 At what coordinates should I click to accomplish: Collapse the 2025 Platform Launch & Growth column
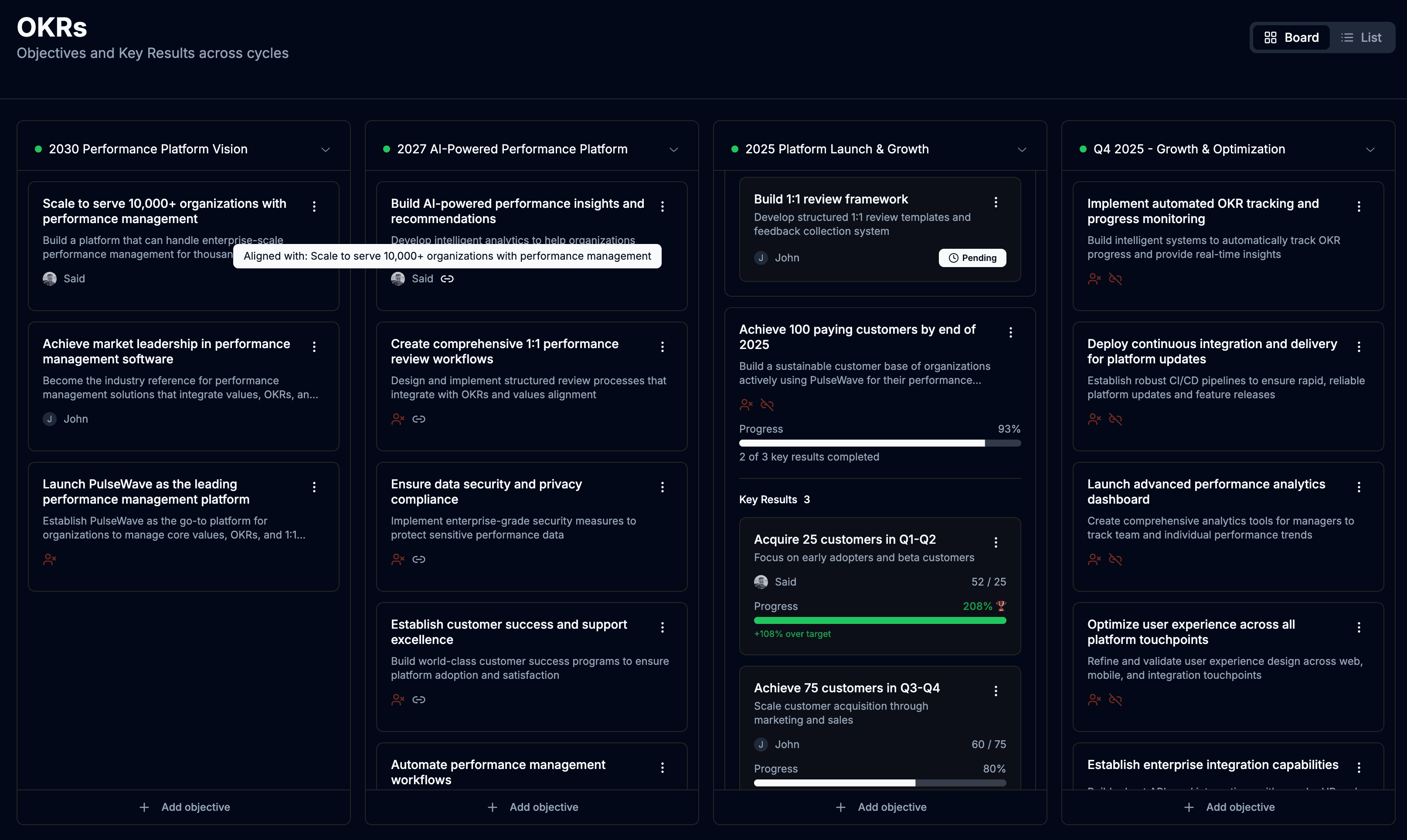(x=1022, y=149)
